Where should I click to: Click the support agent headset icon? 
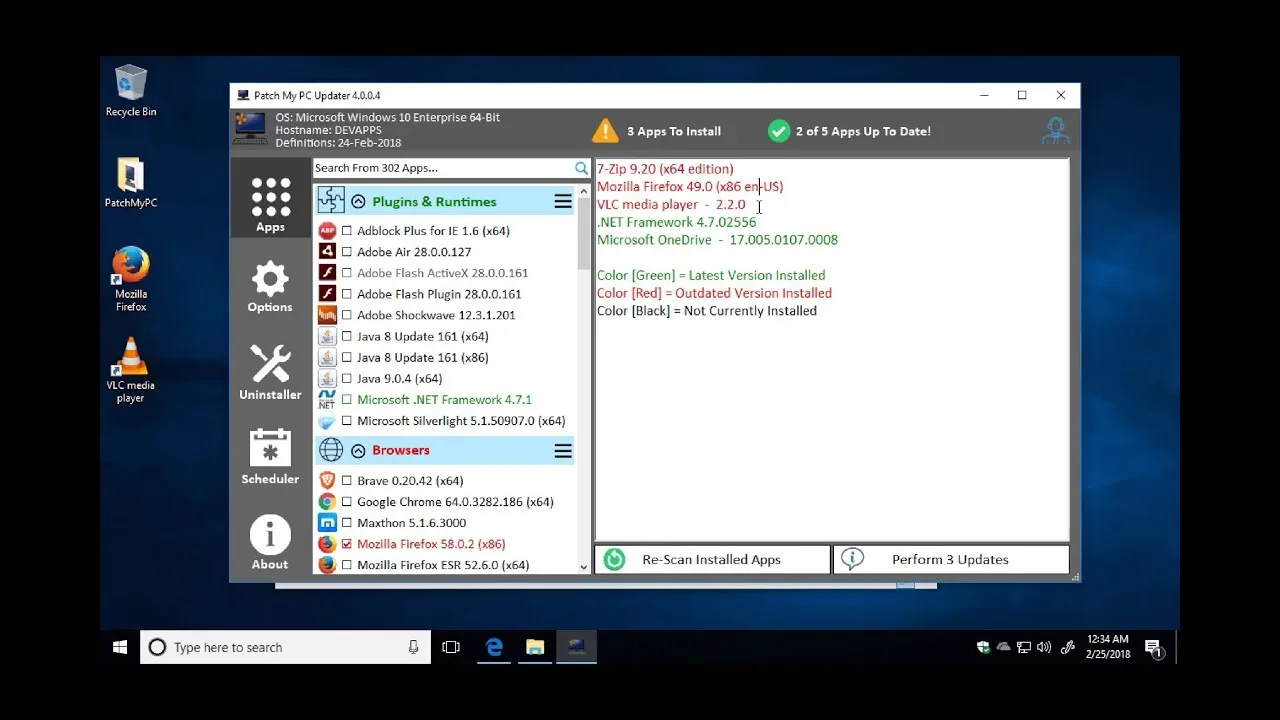(1055, 131)
